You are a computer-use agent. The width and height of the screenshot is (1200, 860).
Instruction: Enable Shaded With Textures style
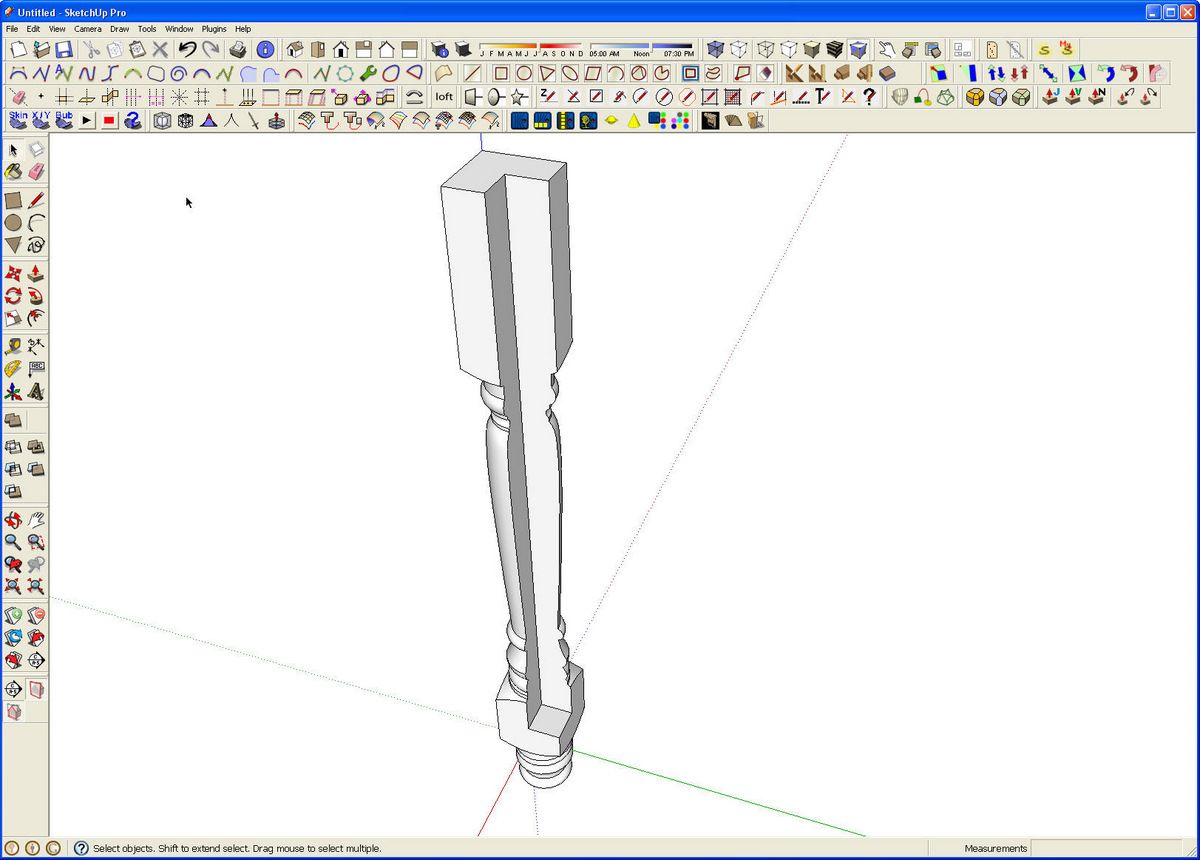coord(835,49)
